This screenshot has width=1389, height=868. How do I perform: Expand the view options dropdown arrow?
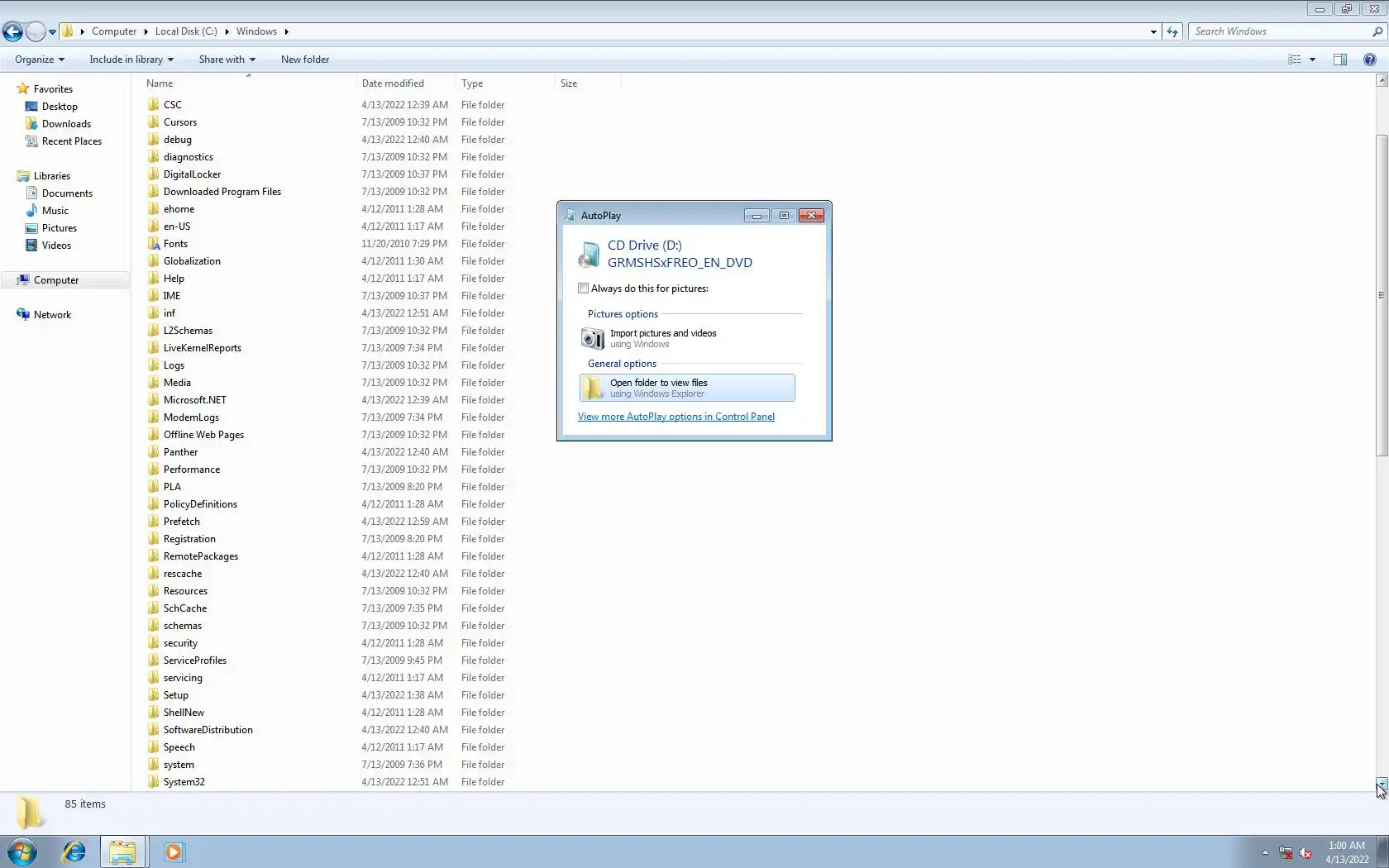click(x=1312, y=60)
